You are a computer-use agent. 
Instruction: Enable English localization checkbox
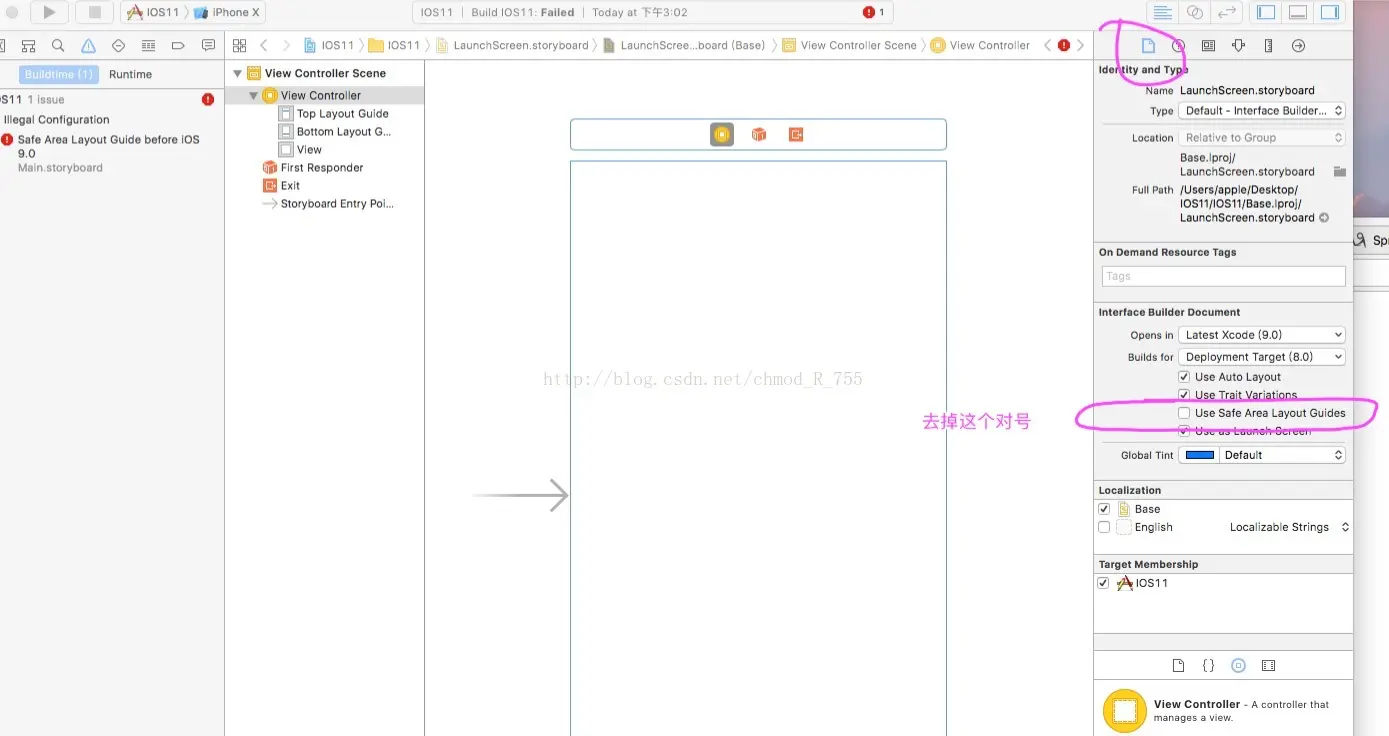(1104, 527)
